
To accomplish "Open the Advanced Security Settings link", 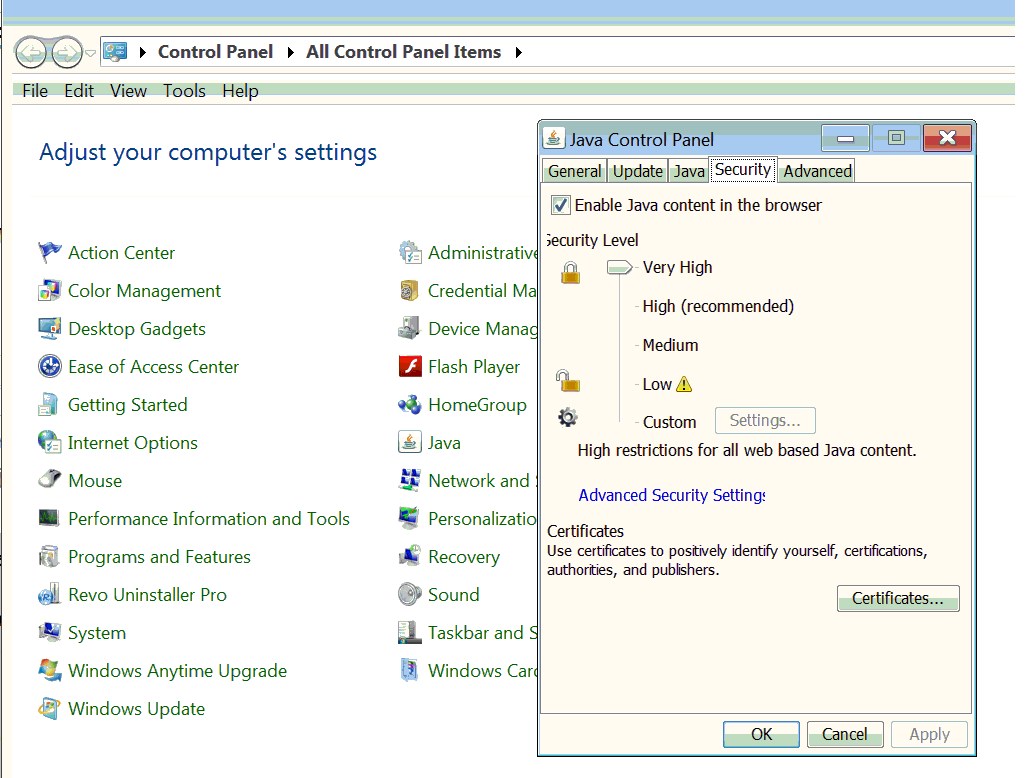I will pos(671,494).
